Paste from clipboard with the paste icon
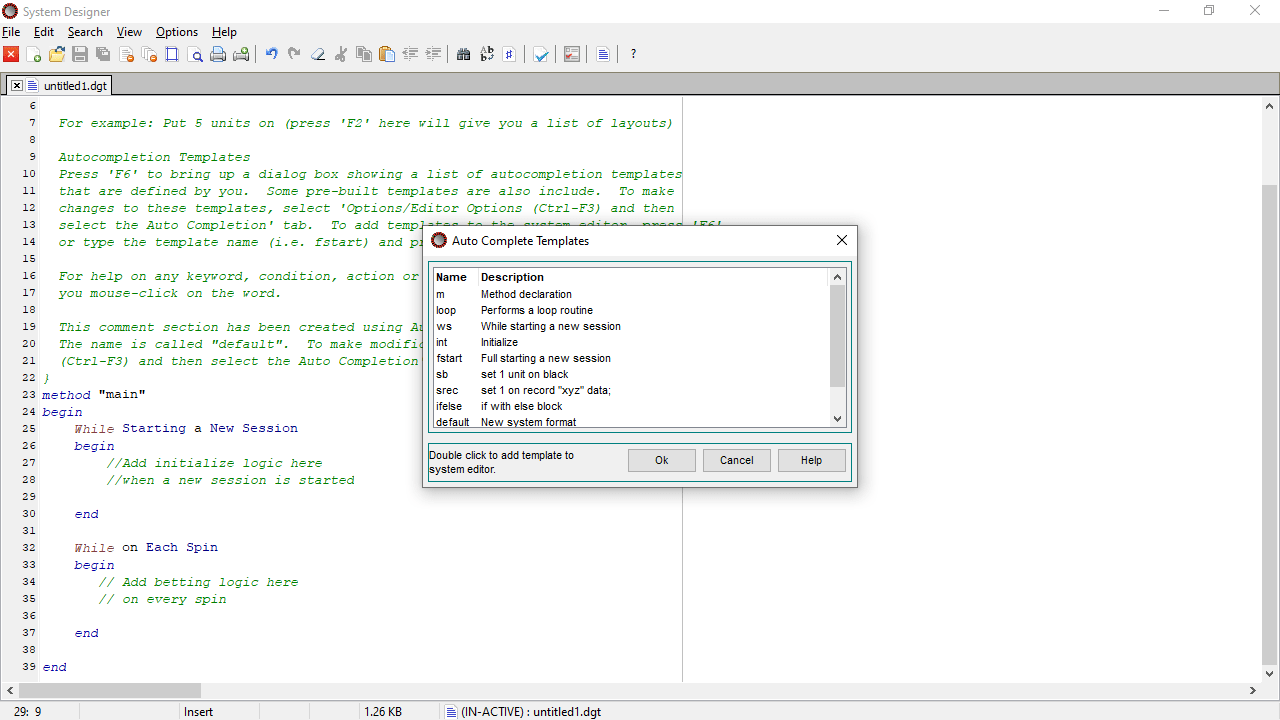 pos(387,54)
